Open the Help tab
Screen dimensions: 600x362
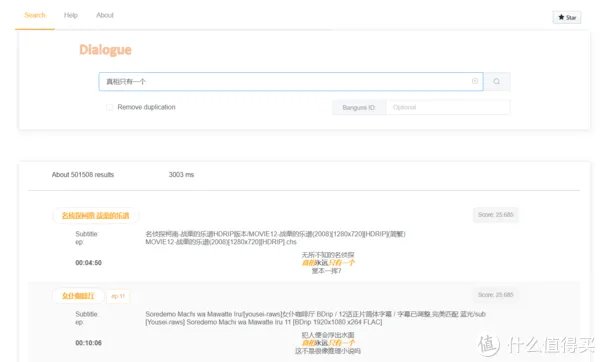[71, 15]
